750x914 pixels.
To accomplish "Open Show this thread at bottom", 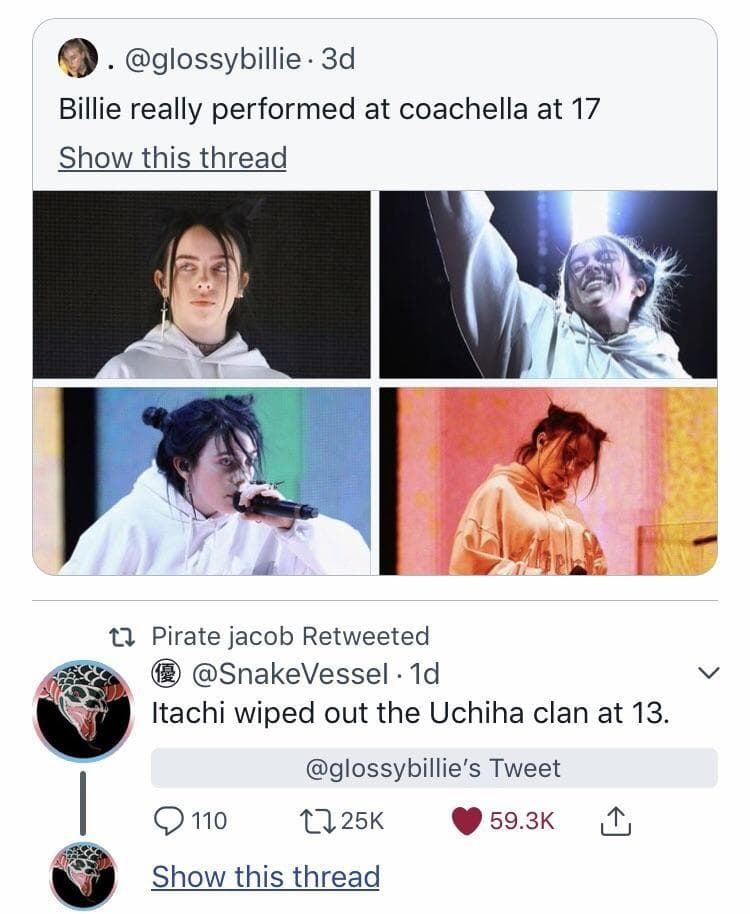I will [265, 877].
